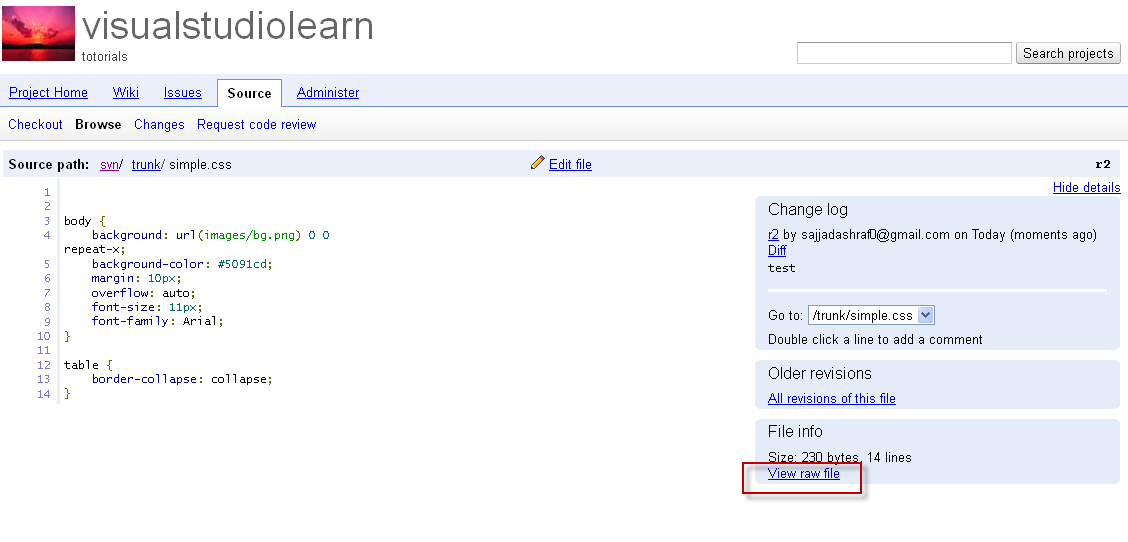Click the border-collapse: collapse code line
The width and height of the screenshot is (1128, 542).
tap(182, 379)
